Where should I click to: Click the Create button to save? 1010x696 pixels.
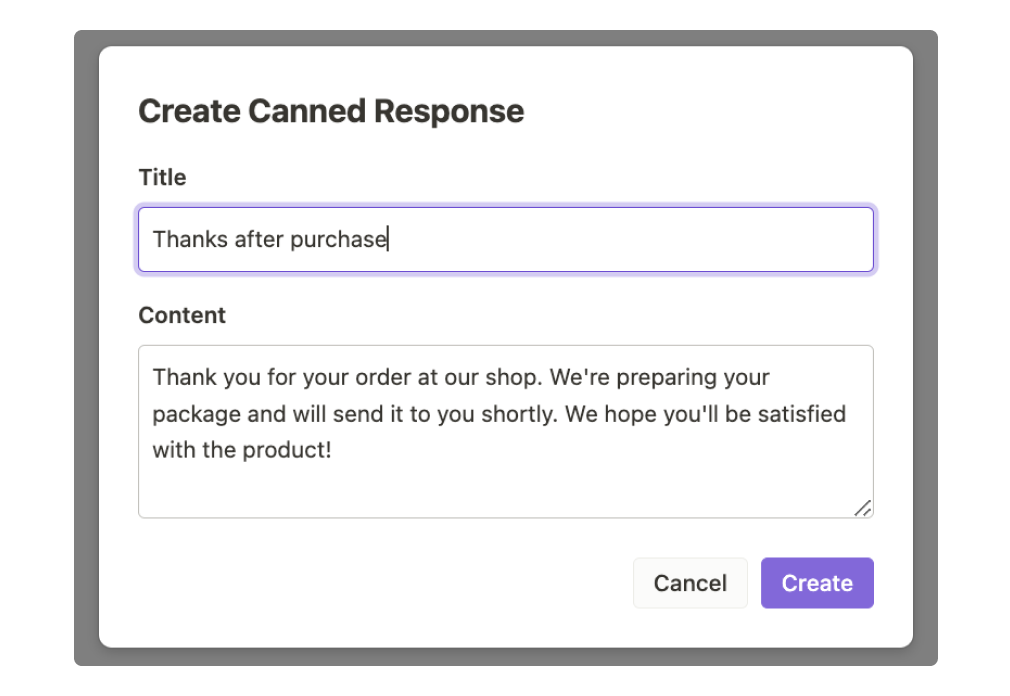[817, 583]
